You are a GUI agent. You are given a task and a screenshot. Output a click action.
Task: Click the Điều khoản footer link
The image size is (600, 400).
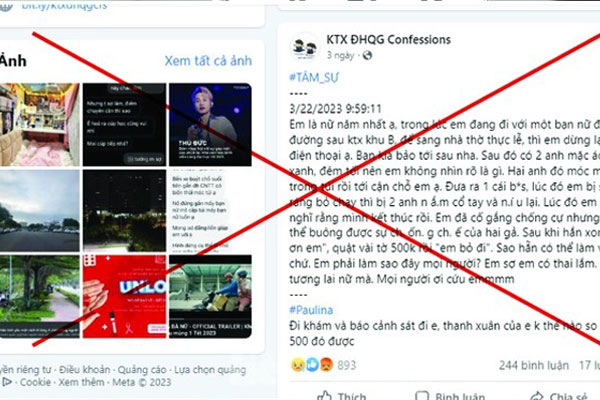point(85,370)
